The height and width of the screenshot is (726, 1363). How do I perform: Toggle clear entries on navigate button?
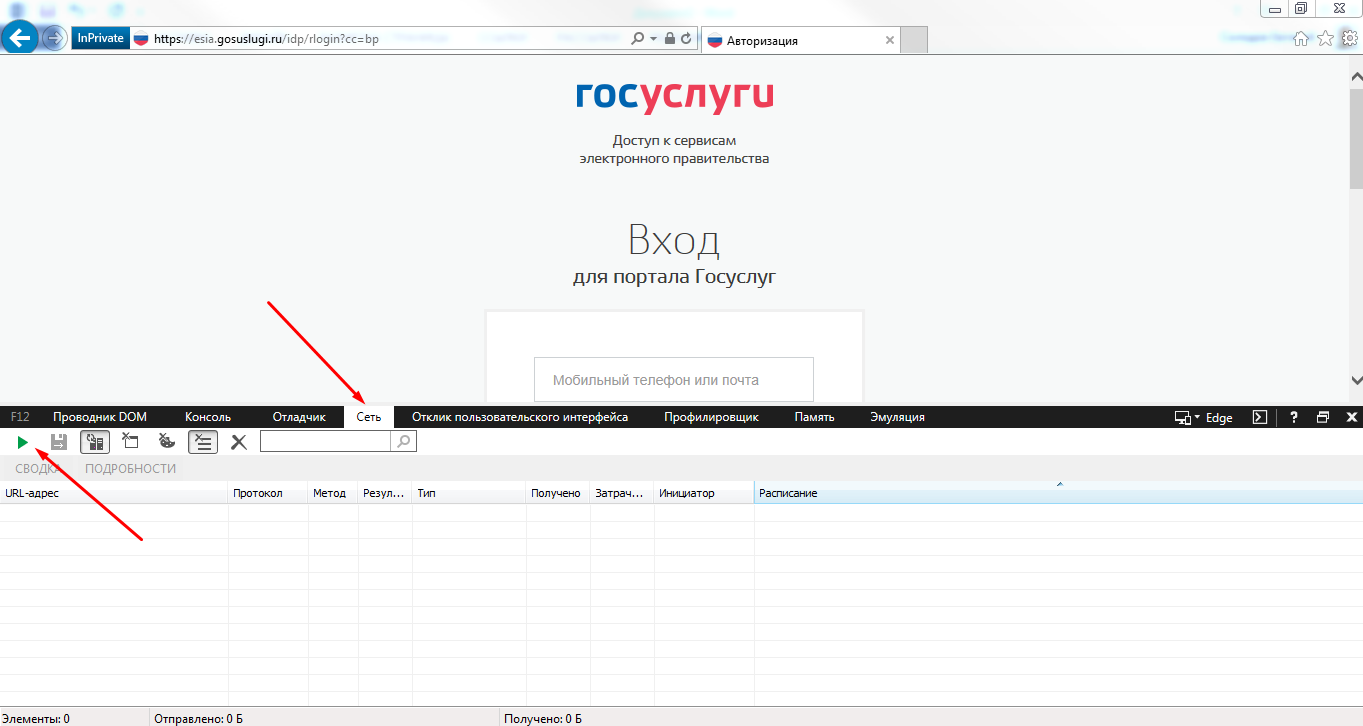(x=203, y=442)
